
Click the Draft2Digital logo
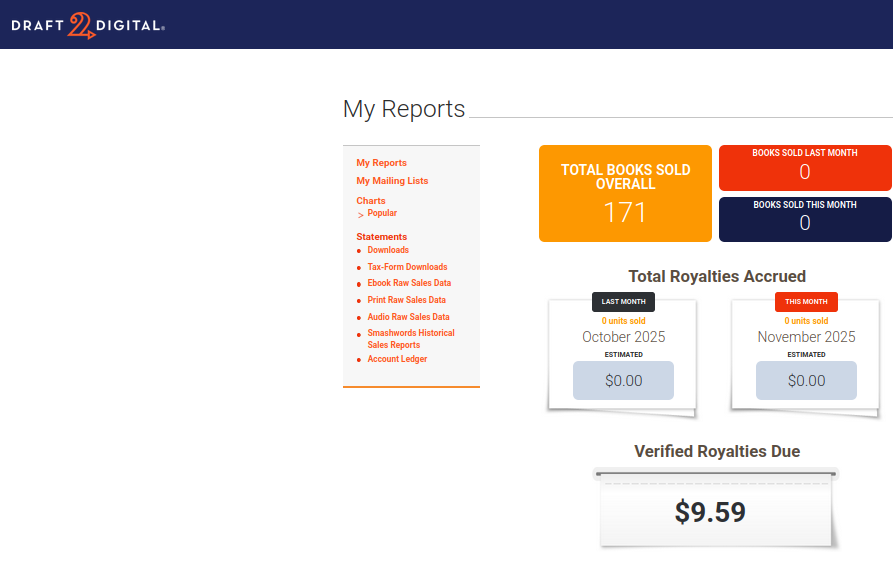[x=88, y=25]
